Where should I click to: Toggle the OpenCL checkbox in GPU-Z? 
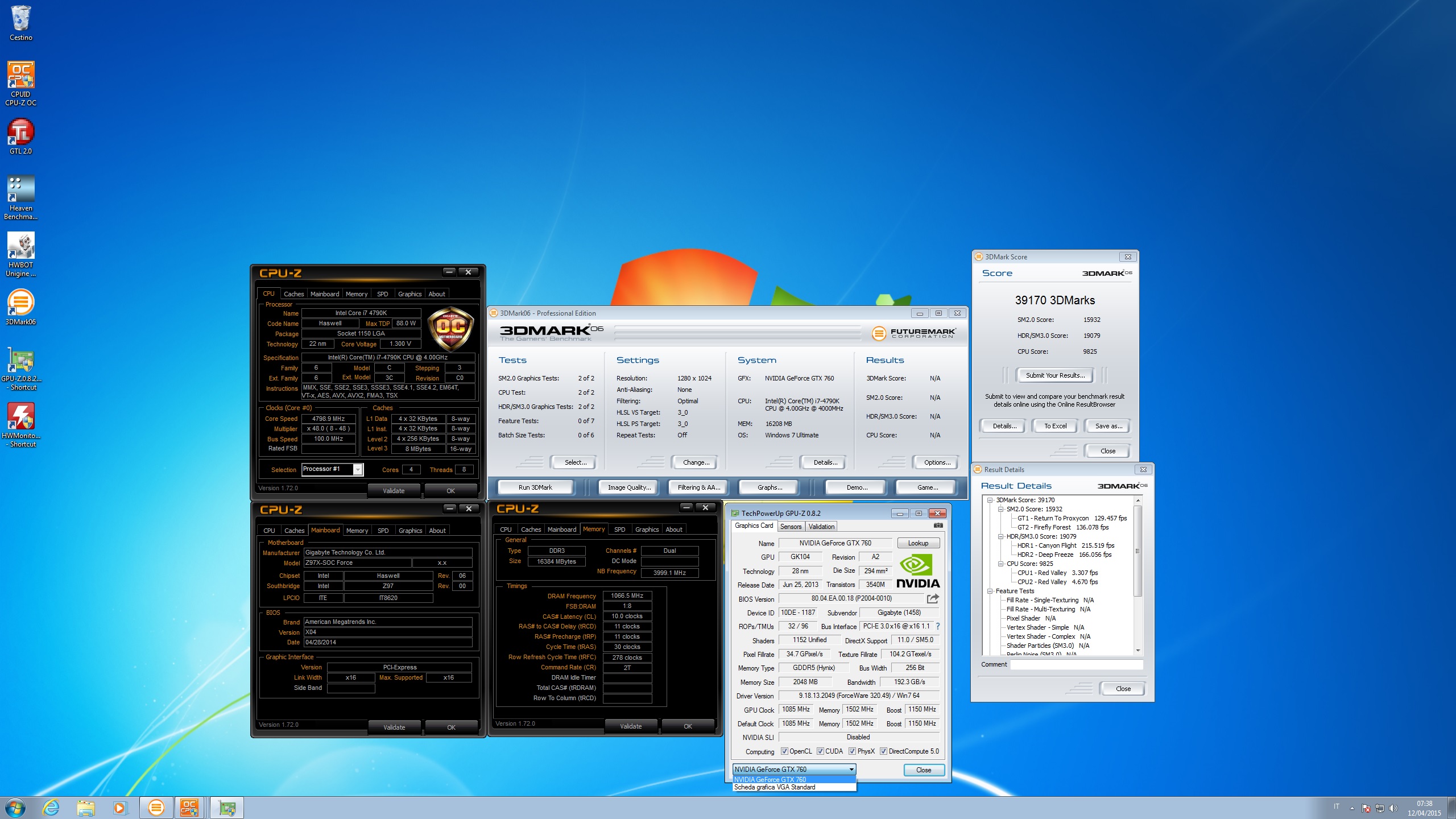point(784,751)
